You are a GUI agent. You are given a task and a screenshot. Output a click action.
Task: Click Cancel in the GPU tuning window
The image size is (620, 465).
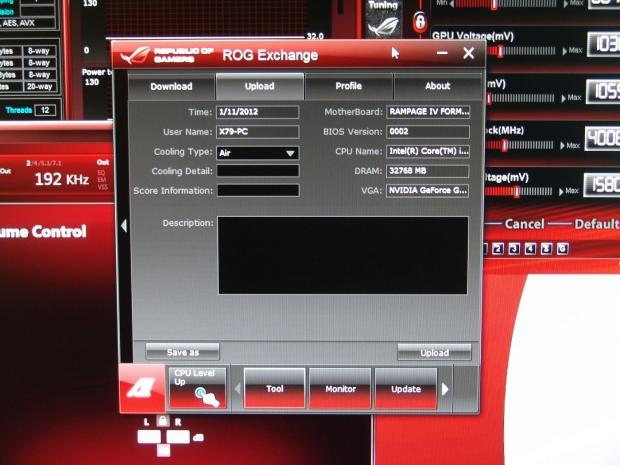(x=524, y=224)
